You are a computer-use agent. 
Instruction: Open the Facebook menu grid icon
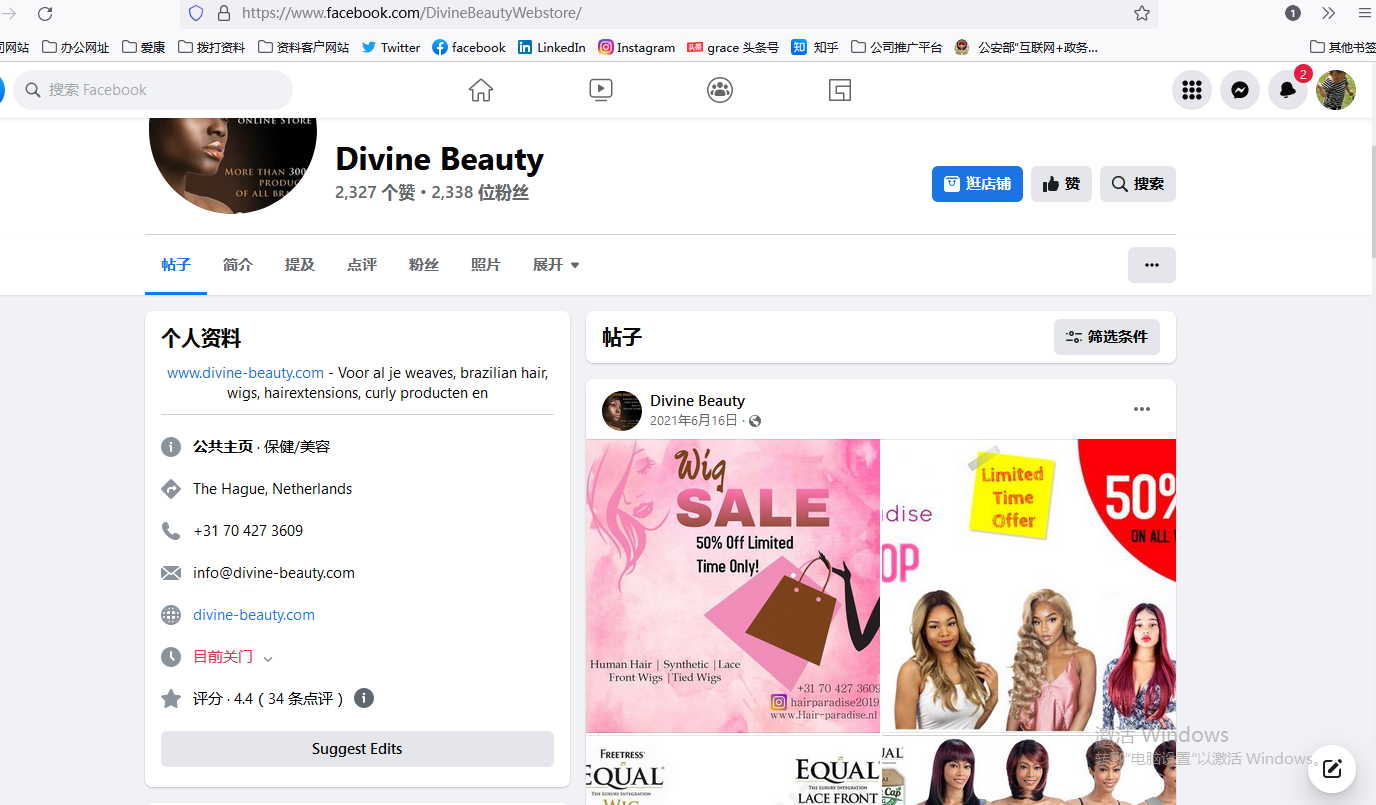1192,90
